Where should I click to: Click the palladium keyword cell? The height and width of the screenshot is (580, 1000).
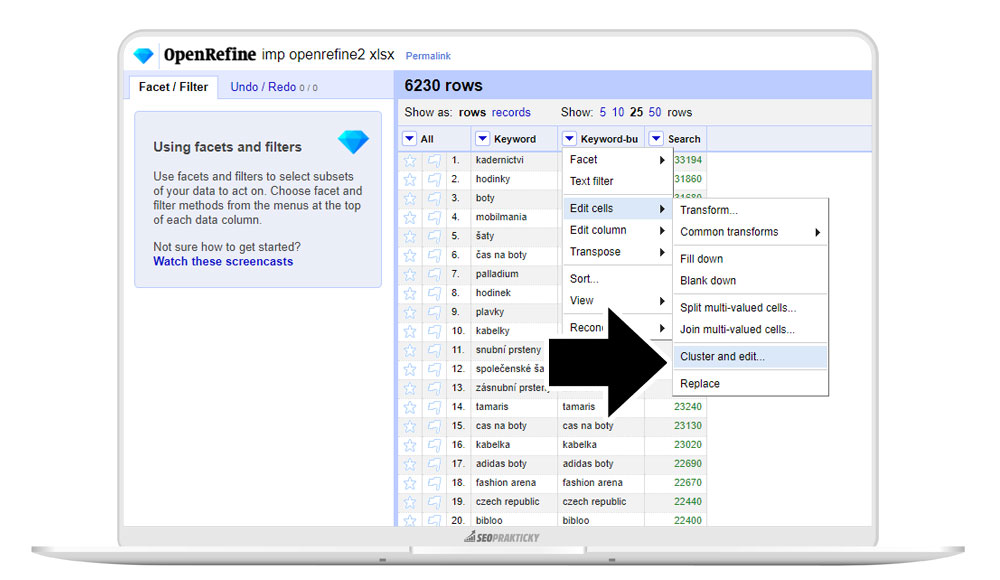click(497, 274)
